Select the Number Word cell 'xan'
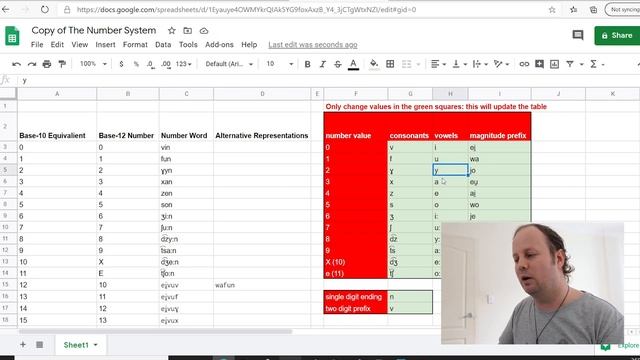 186,182
